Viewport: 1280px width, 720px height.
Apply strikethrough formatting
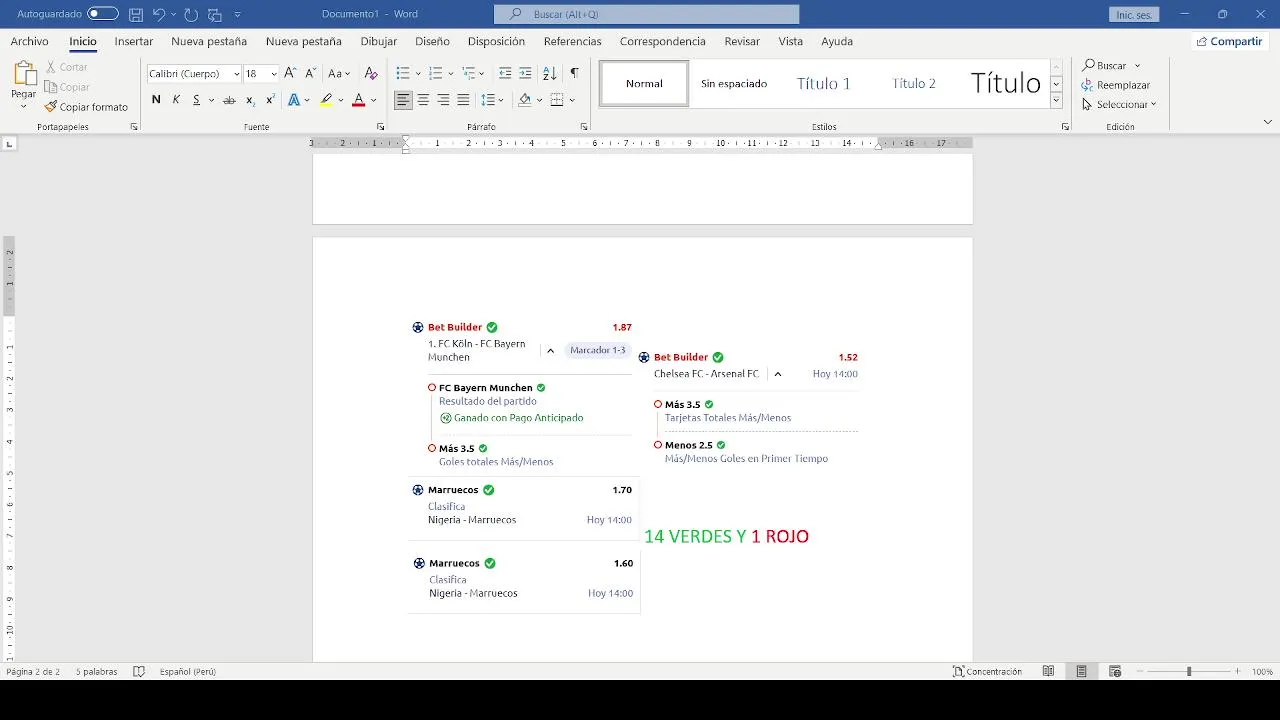pos(229,100)
